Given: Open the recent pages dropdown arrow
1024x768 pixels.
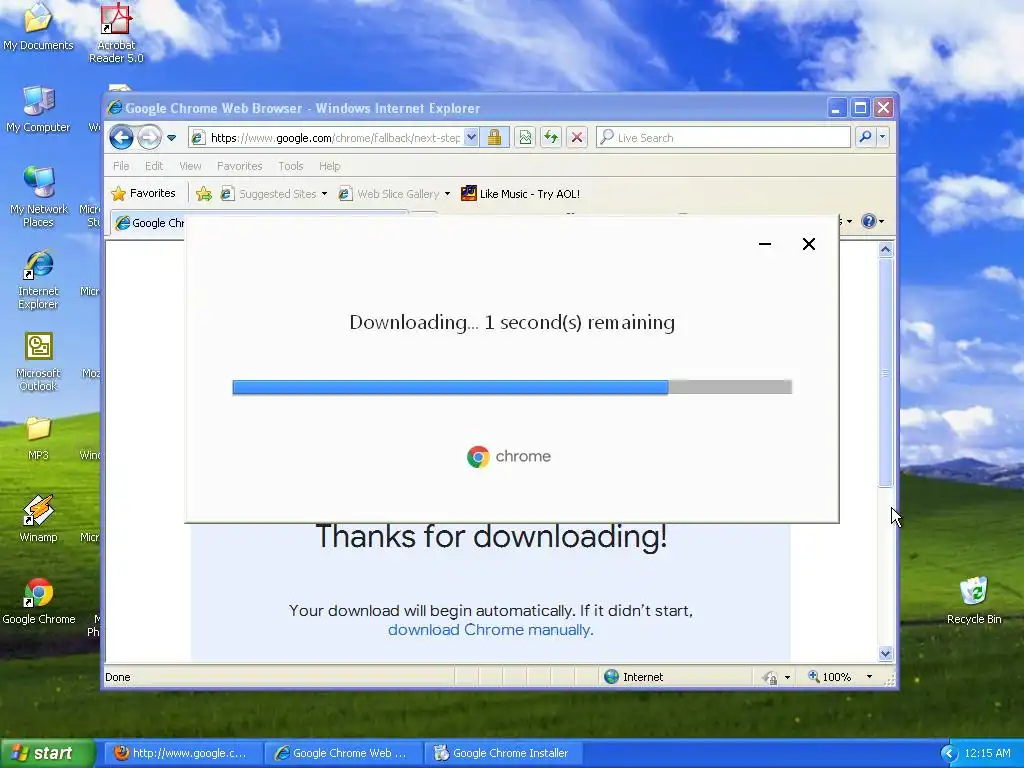Looking at the screenshot, I should click(x=171, y=138).
